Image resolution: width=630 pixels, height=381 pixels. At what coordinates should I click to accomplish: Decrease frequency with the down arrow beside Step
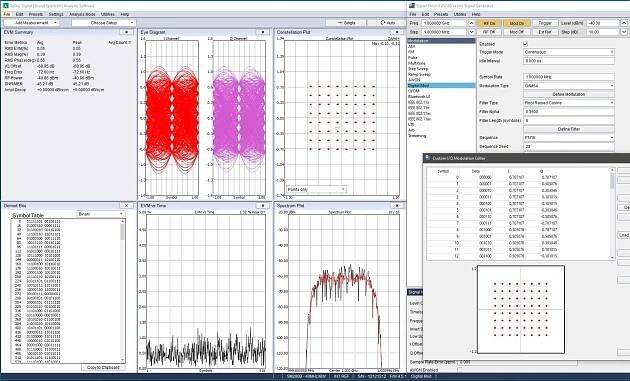[471, 32]
